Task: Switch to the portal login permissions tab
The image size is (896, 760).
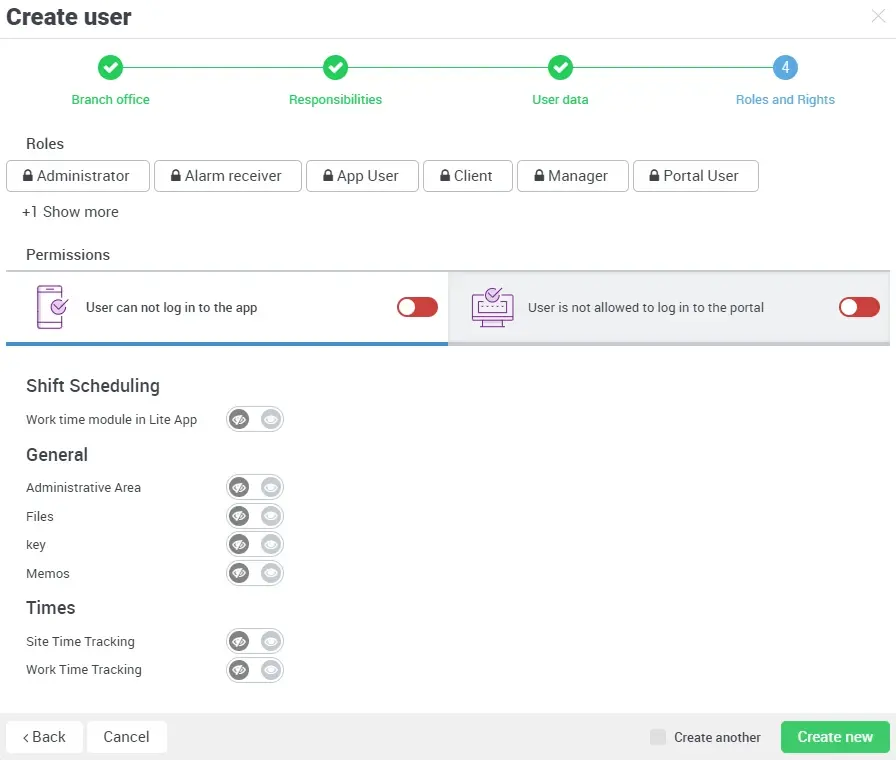Action: click(668, 308)
